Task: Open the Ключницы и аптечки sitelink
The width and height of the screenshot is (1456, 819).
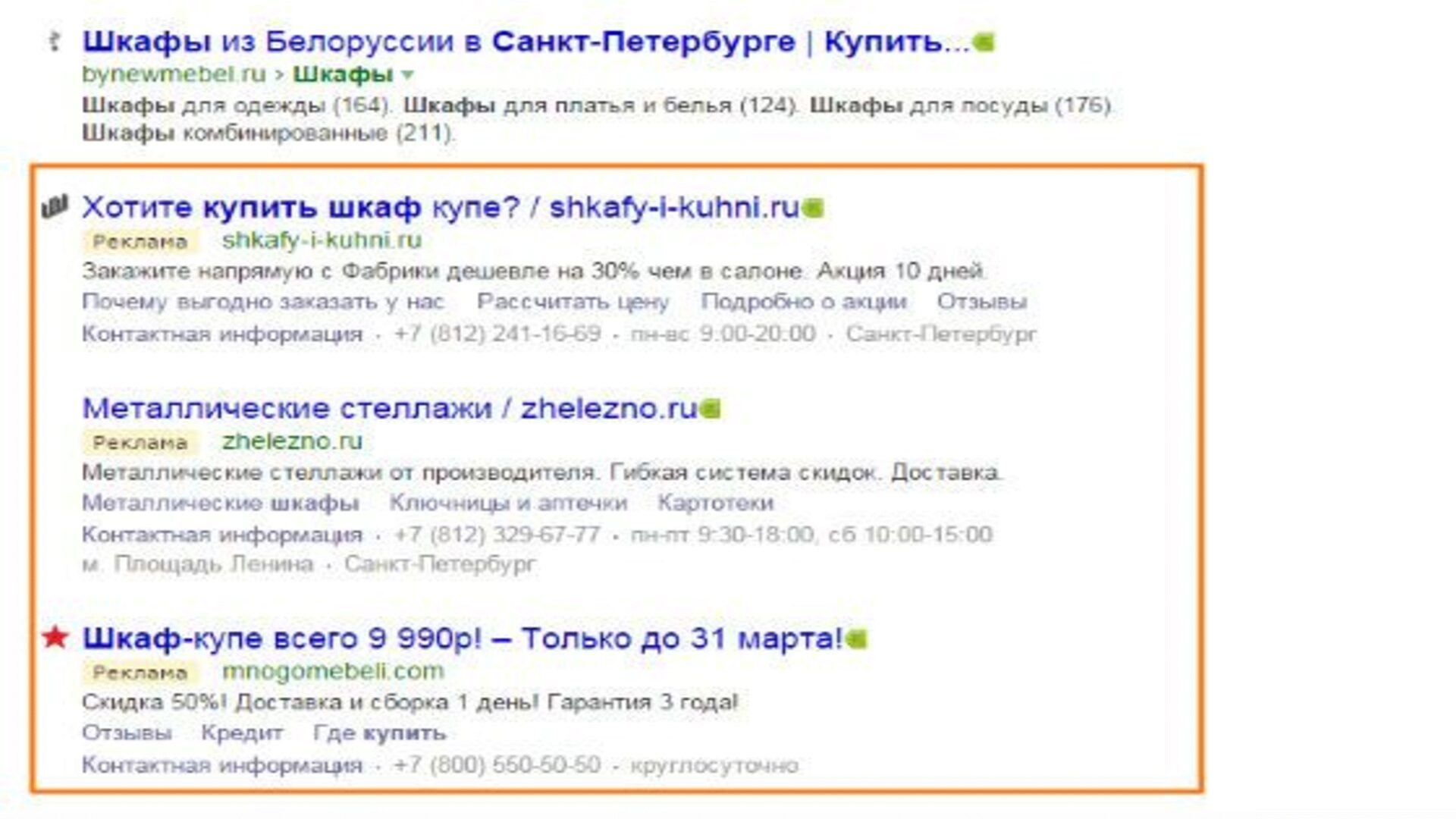Action: coord(508,503)
